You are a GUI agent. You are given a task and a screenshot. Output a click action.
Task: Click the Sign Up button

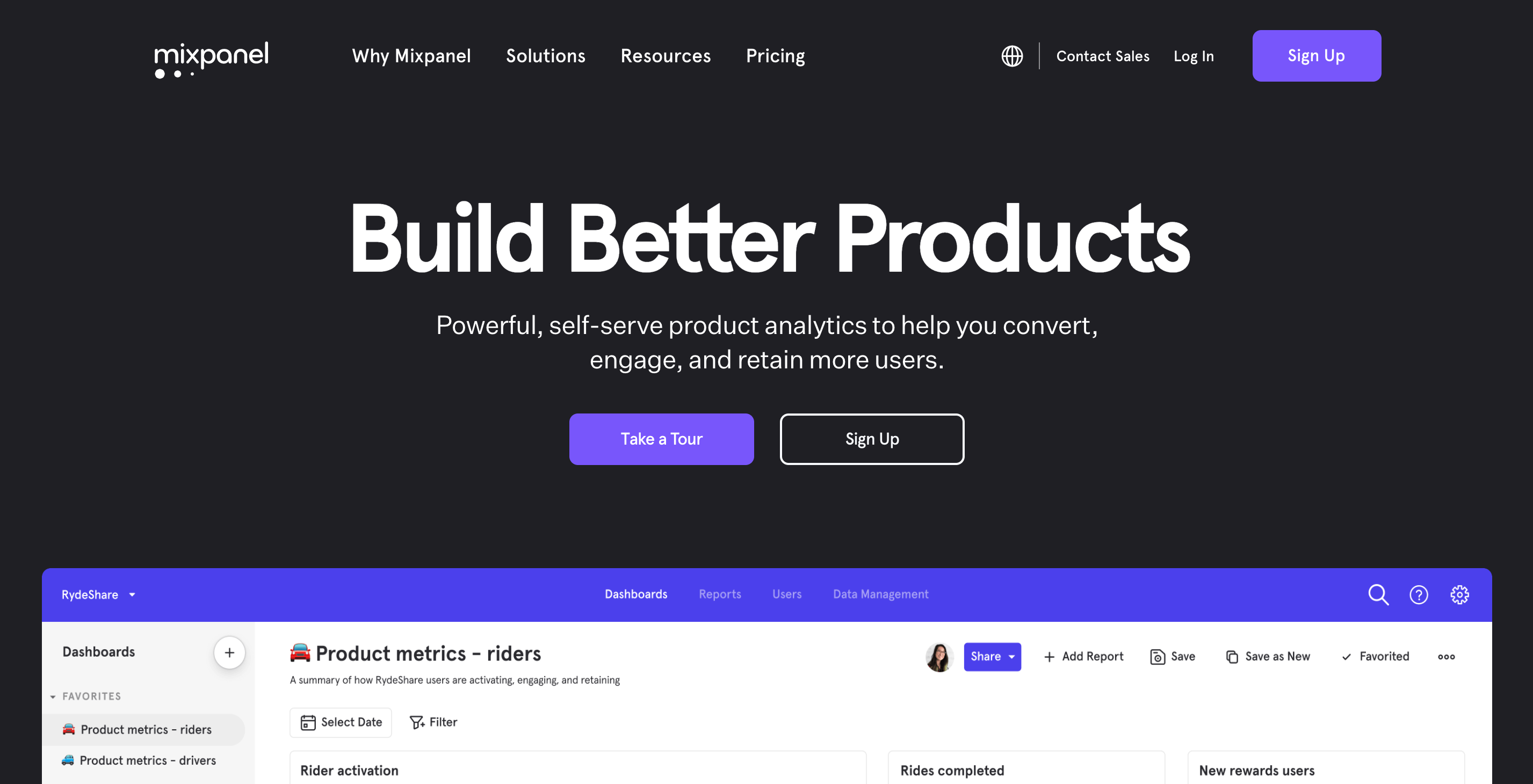click(x=1316, y=56)
